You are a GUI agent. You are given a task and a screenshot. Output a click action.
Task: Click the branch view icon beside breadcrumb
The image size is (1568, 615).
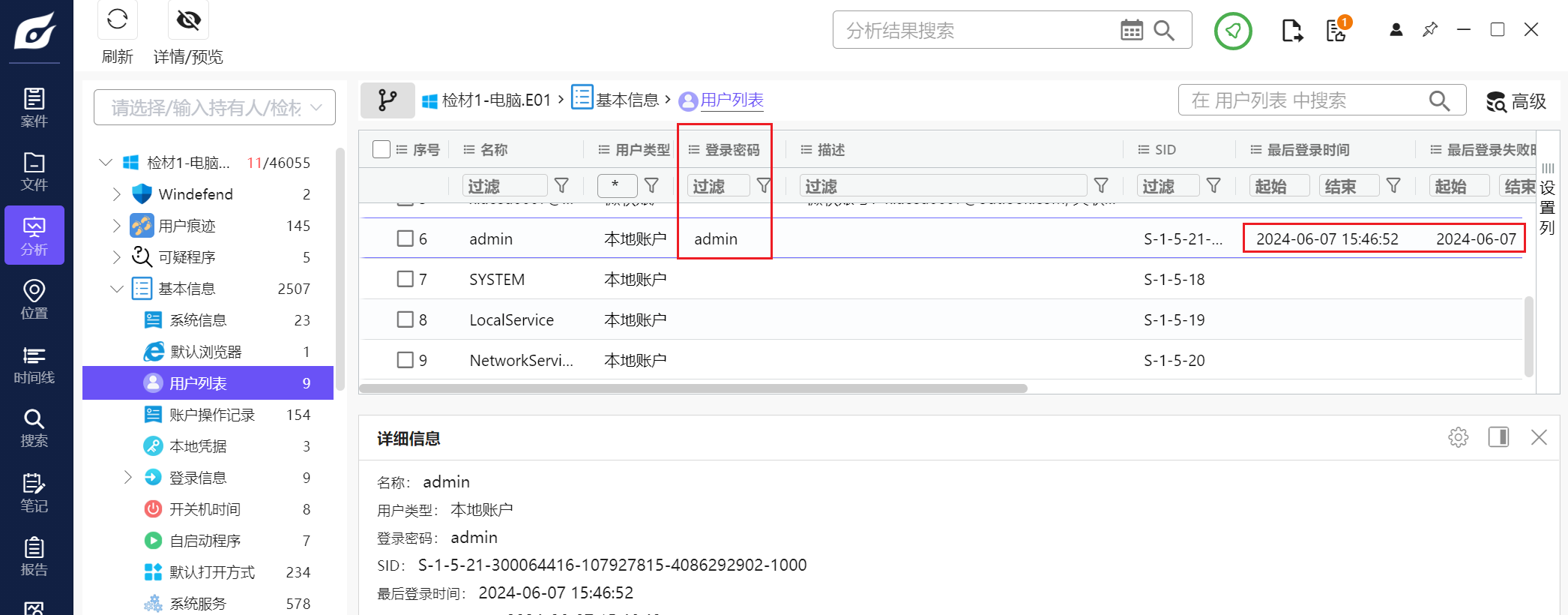[x=388, y=100]
